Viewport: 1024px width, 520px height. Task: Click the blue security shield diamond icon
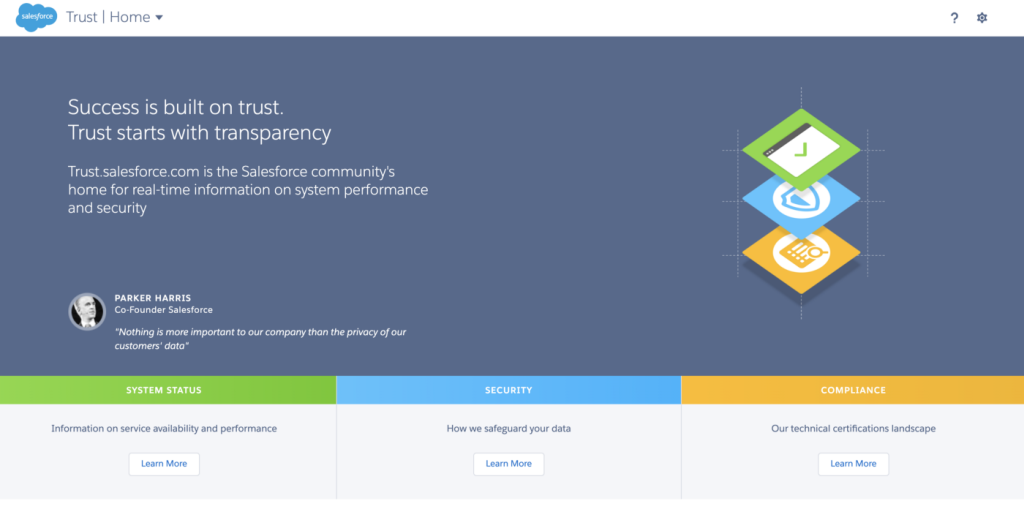(x=801, y=200)
